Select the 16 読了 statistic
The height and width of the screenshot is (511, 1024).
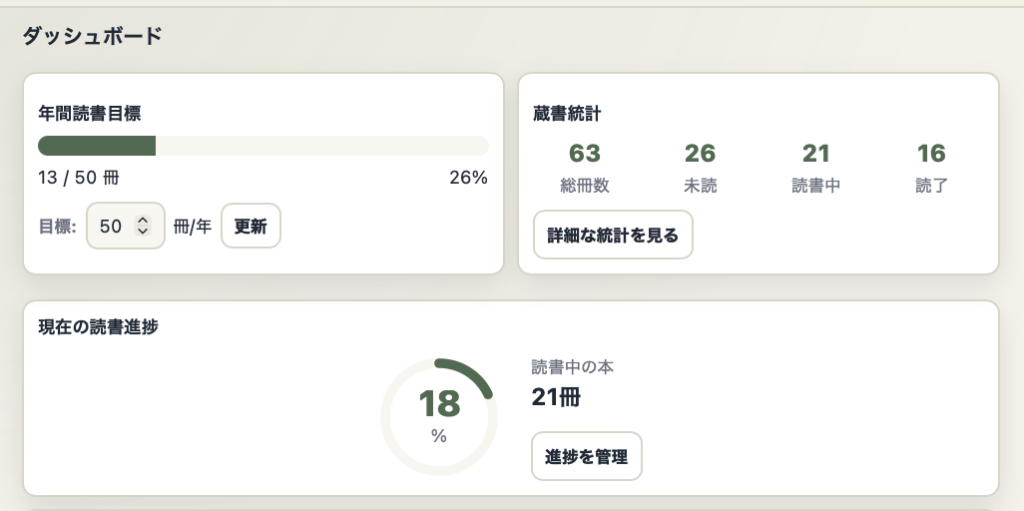tap(931, 167)
